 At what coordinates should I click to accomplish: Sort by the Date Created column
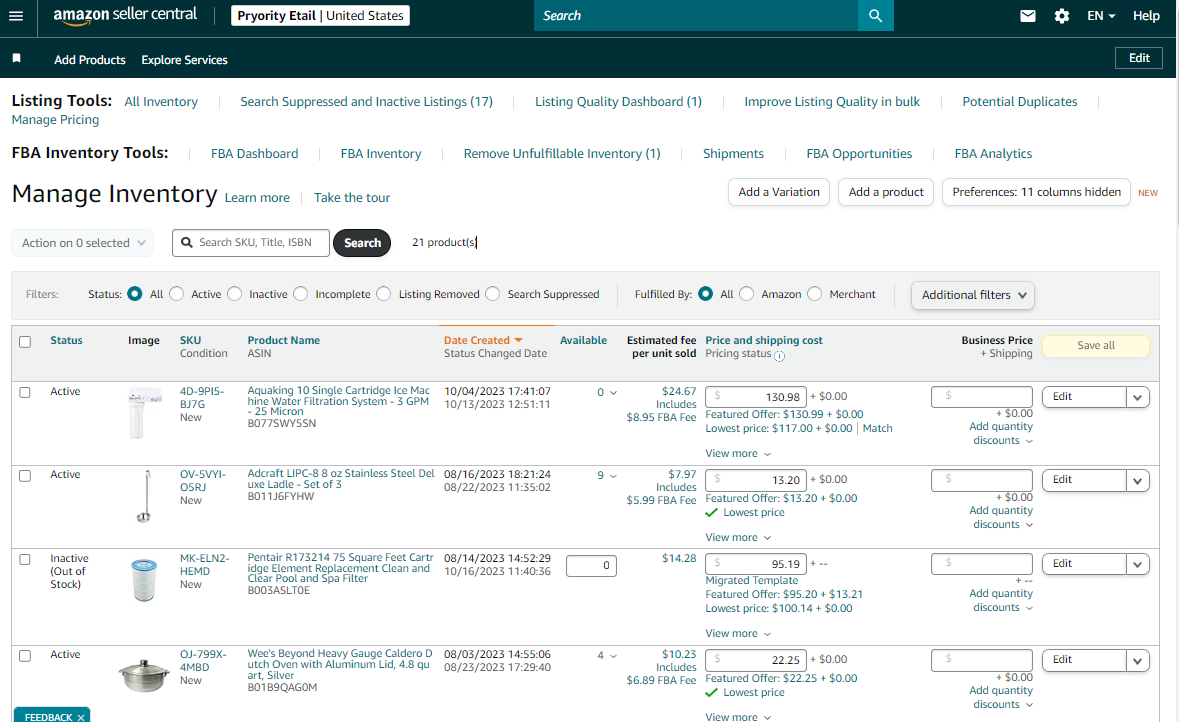tap(483, 341)
